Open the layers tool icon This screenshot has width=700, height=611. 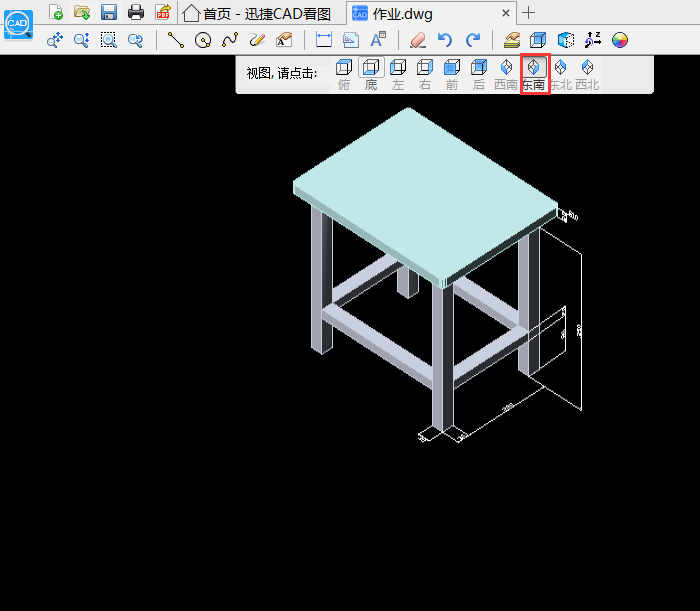point(512,40)
